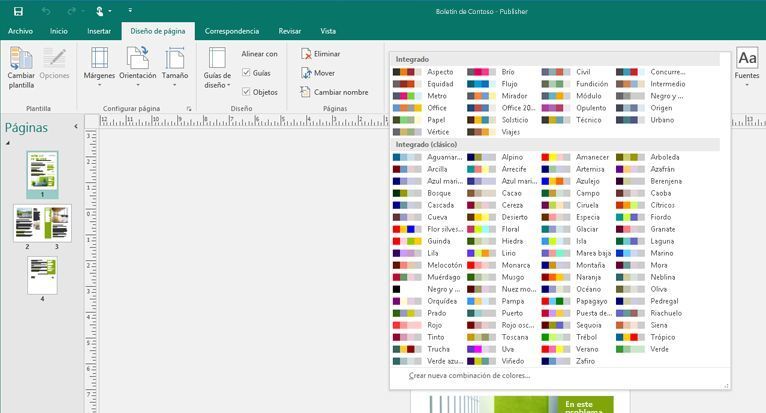Toggle the Guías checkbox
The image size is (766, 413).
click(x=247, y=73)
